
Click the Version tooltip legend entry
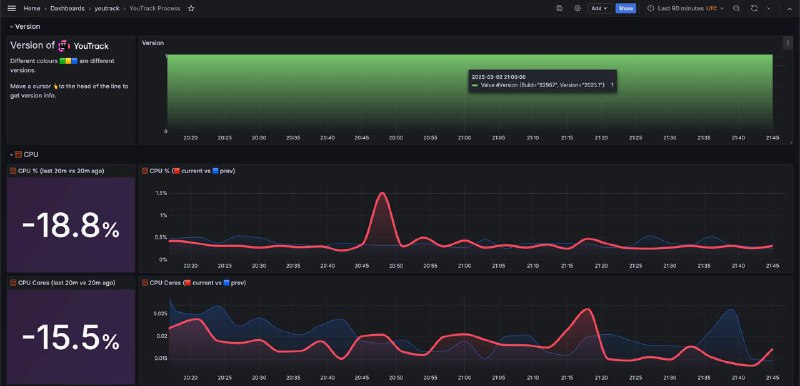pyautogui.click(x=542, y=85)
